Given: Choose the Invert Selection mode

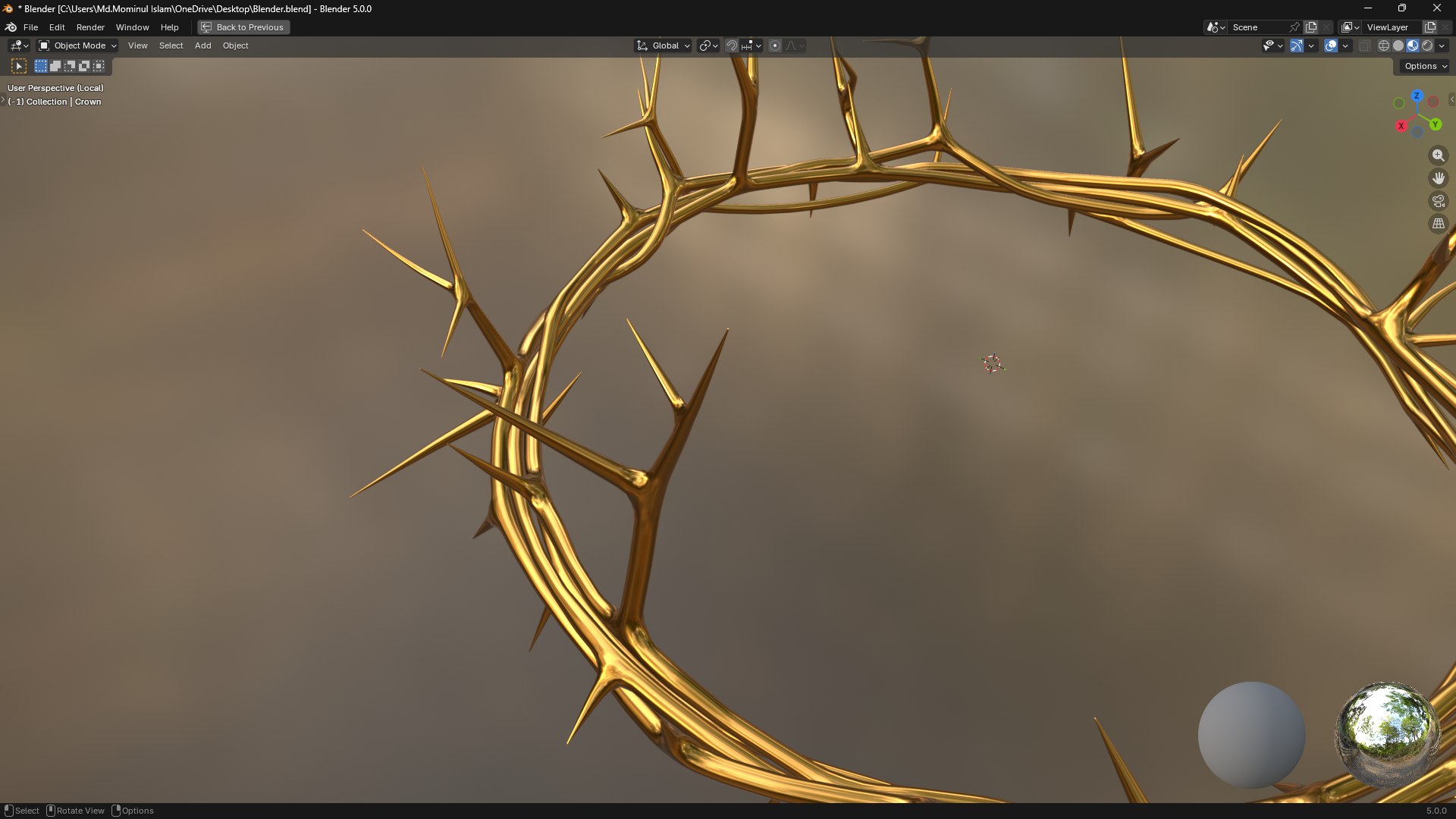Looking at the screenshot, I should click(x=84, y=66).
